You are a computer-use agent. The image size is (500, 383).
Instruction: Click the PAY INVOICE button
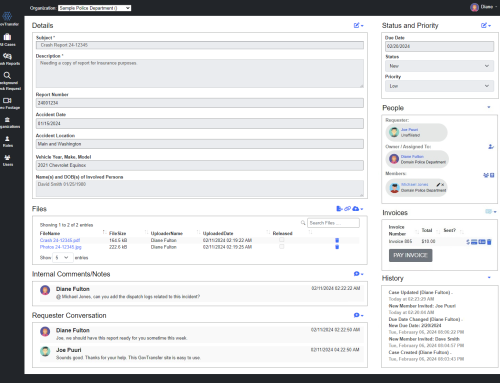click(410, 255)
